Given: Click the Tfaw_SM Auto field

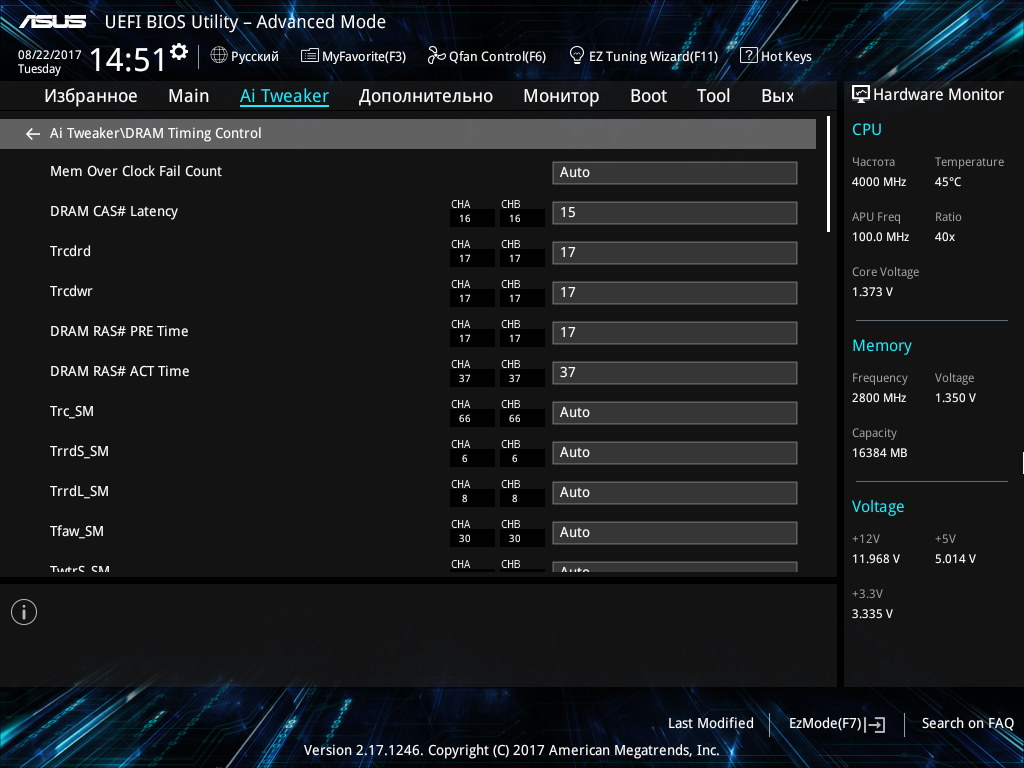Looking at the screenshot, I should click(675, 532).
